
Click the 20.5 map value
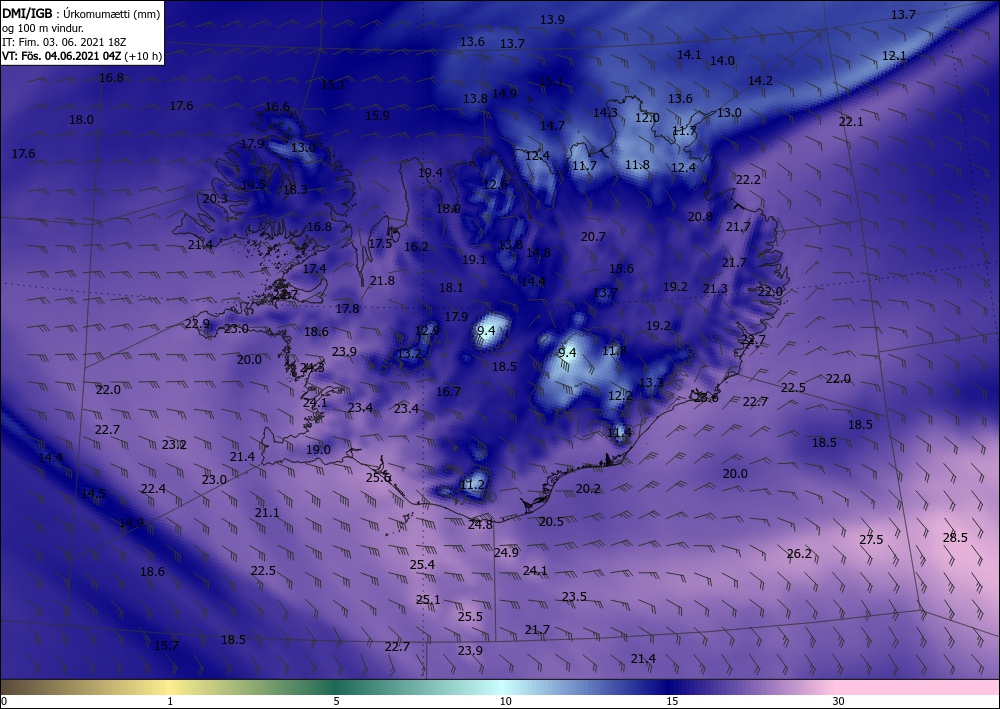[x=551, y=522]
